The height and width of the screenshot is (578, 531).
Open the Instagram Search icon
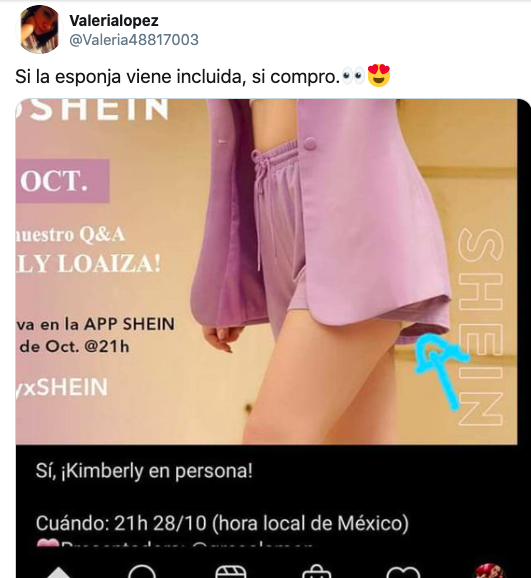[x=142, y=571]
